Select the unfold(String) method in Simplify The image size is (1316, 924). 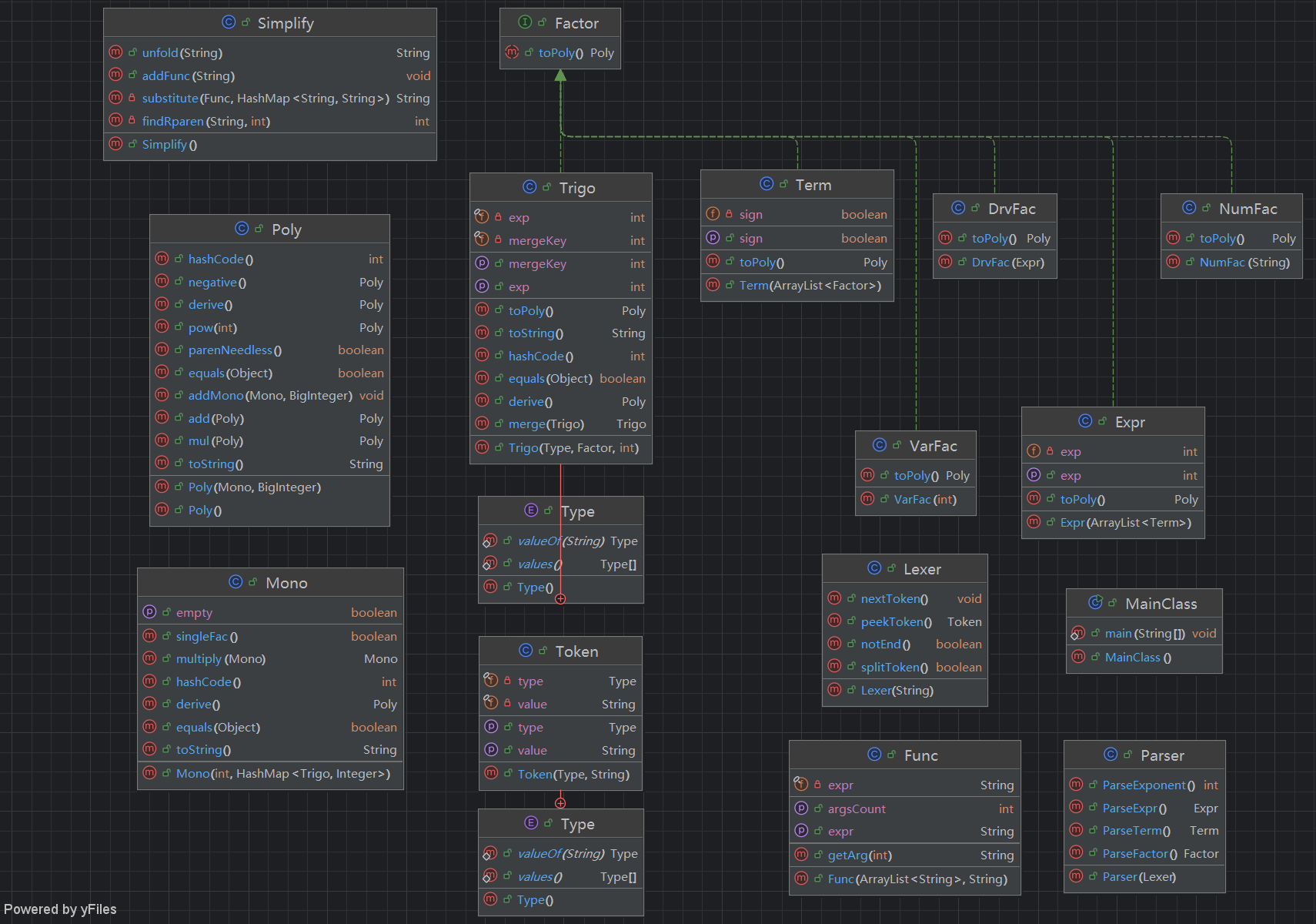point(182,53)
